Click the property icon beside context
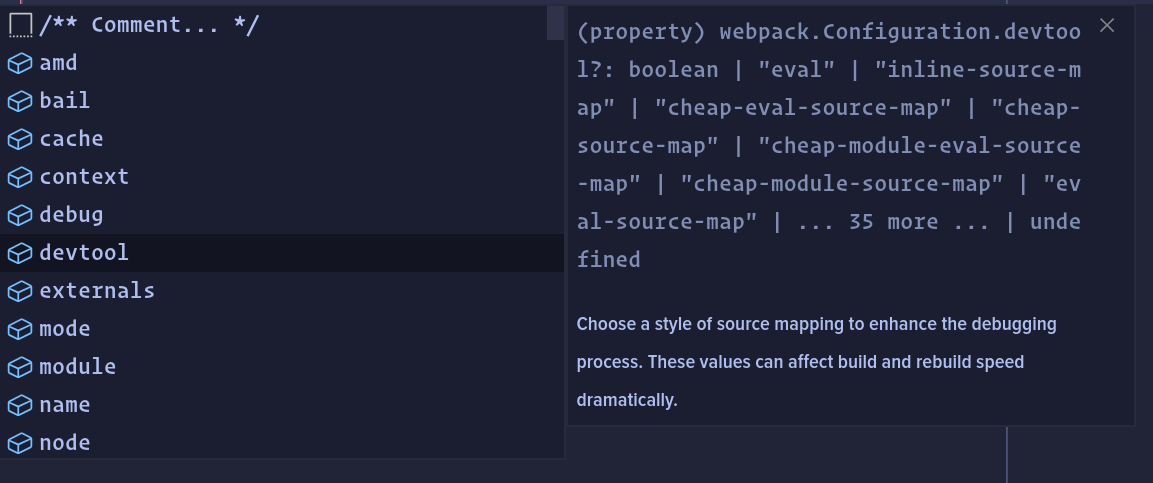This screenshot has width=1153, height=483. [20, 177]
